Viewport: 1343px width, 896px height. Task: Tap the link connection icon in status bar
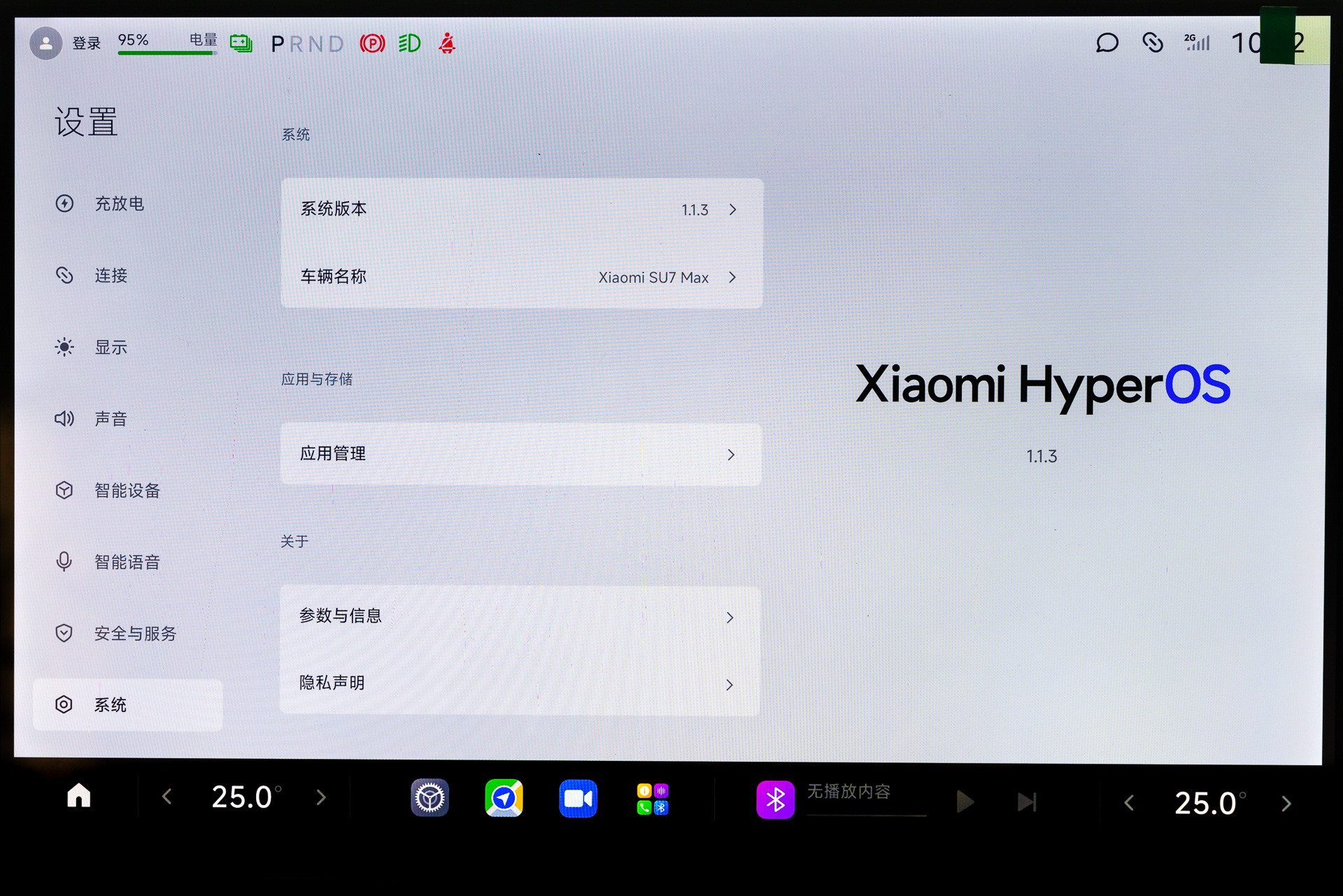[1152, 43]
